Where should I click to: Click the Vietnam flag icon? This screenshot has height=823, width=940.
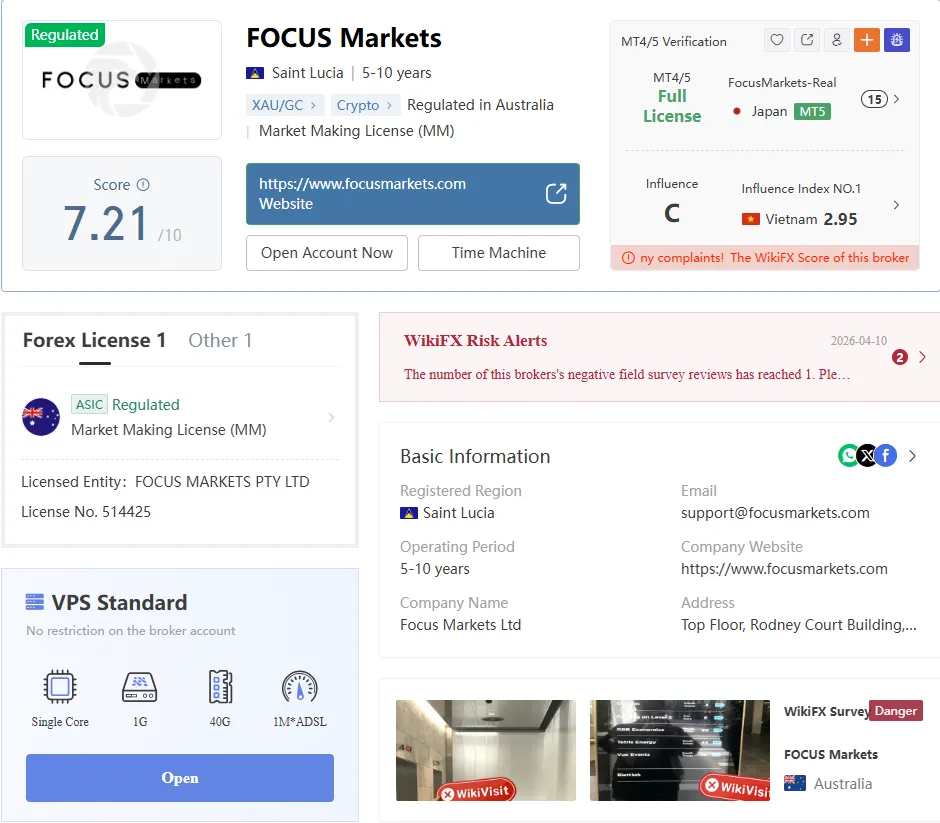coord(751,219)
